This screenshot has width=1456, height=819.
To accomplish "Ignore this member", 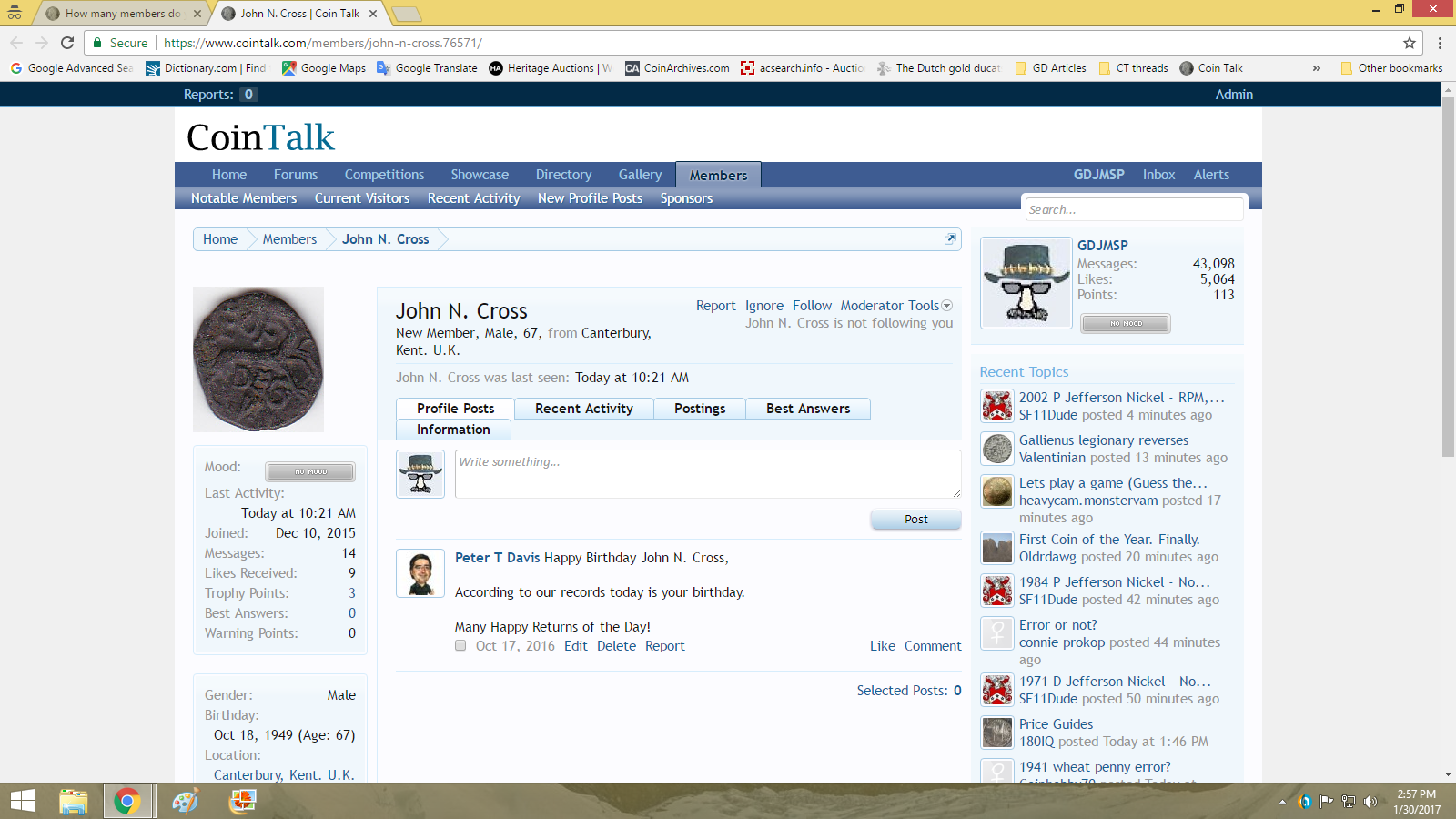I will (x=764, y=306).
